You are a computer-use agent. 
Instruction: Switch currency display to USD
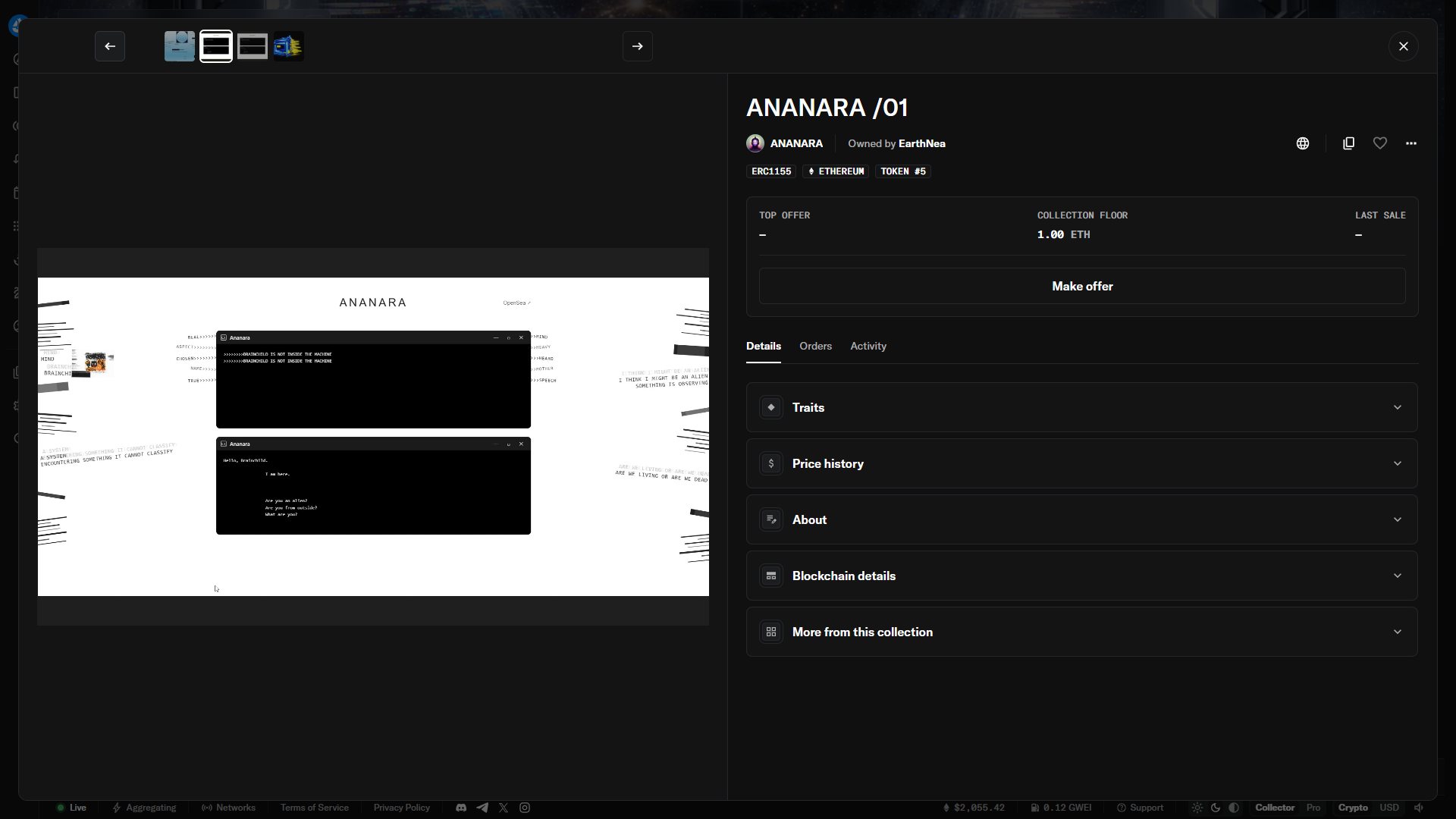(1389, 808)
